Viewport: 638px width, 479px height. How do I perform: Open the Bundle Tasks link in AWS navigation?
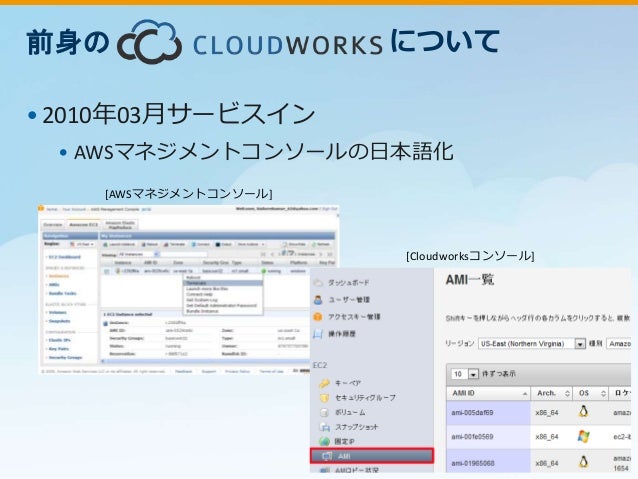[x=62, y=293]
